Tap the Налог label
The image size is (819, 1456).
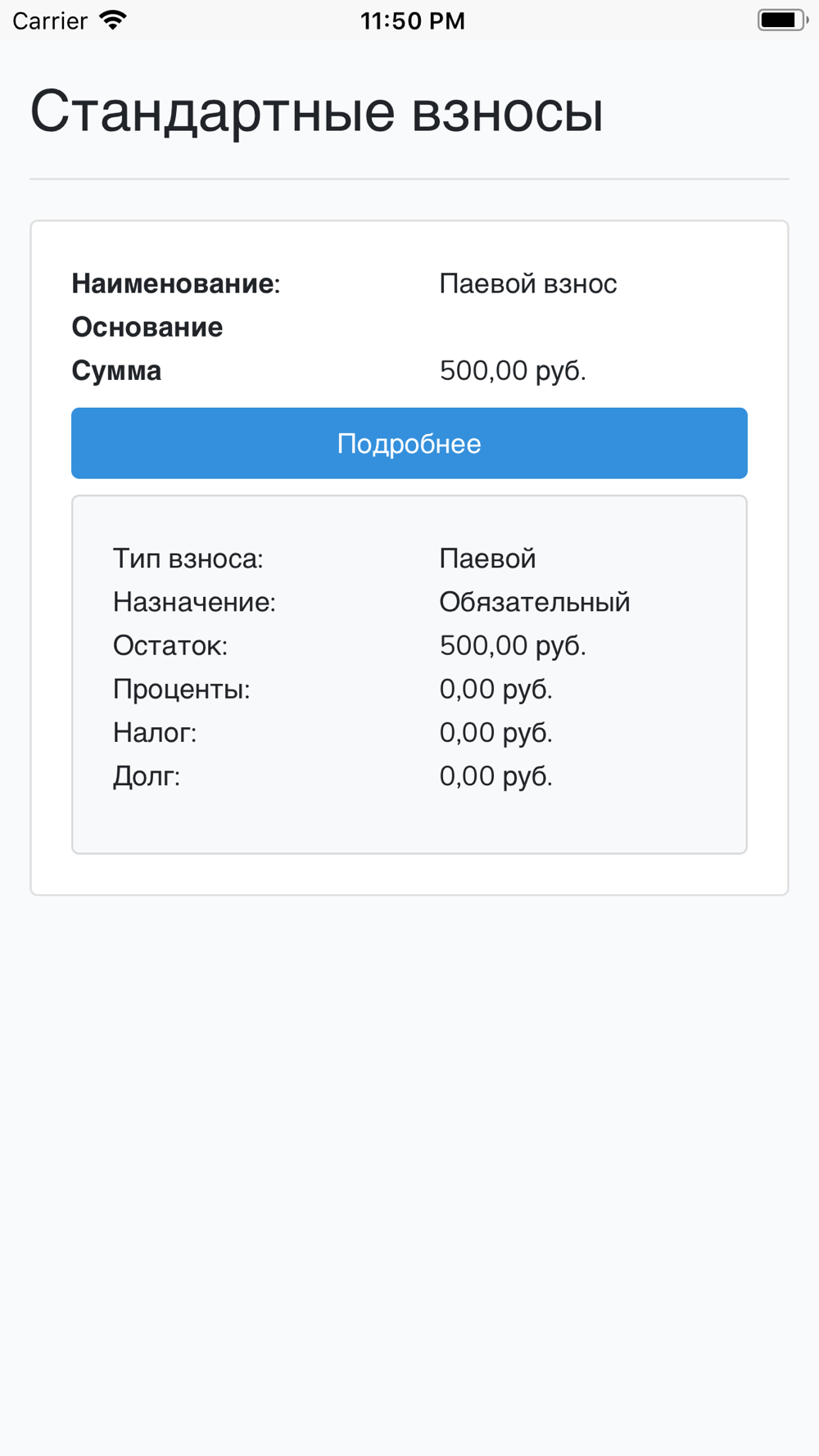tap(155, 732)
